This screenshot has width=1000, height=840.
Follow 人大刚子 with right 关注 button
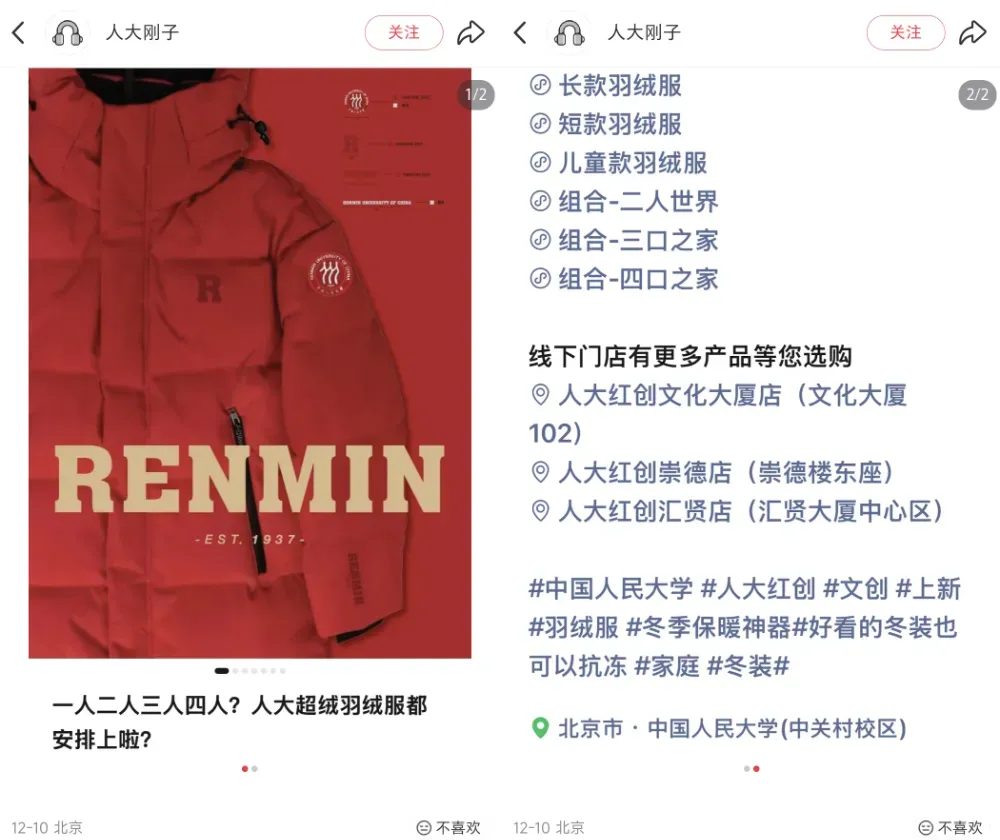(906, 33)
